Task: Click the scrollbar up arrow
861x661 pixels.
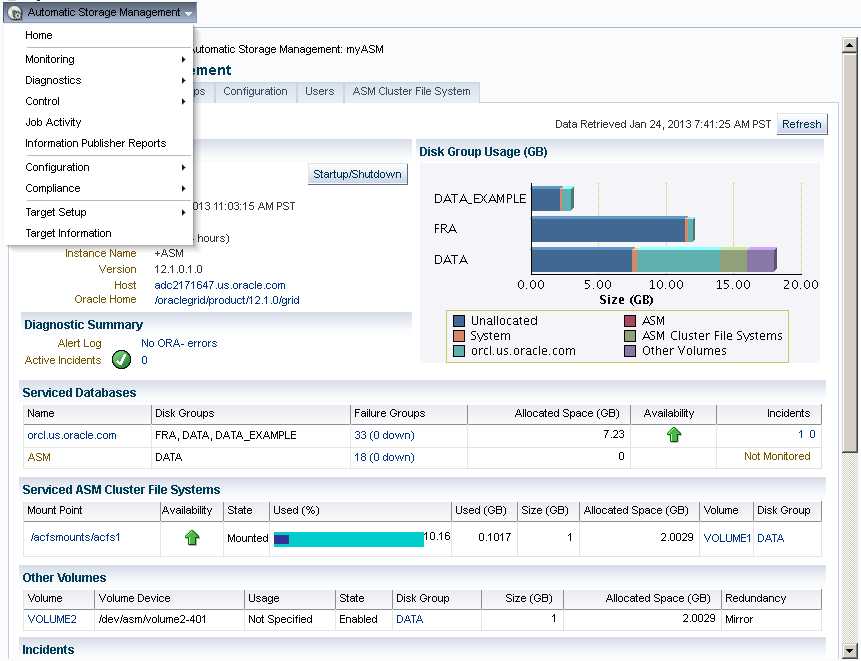Action: pyautogui.click(x=849, y=46)
